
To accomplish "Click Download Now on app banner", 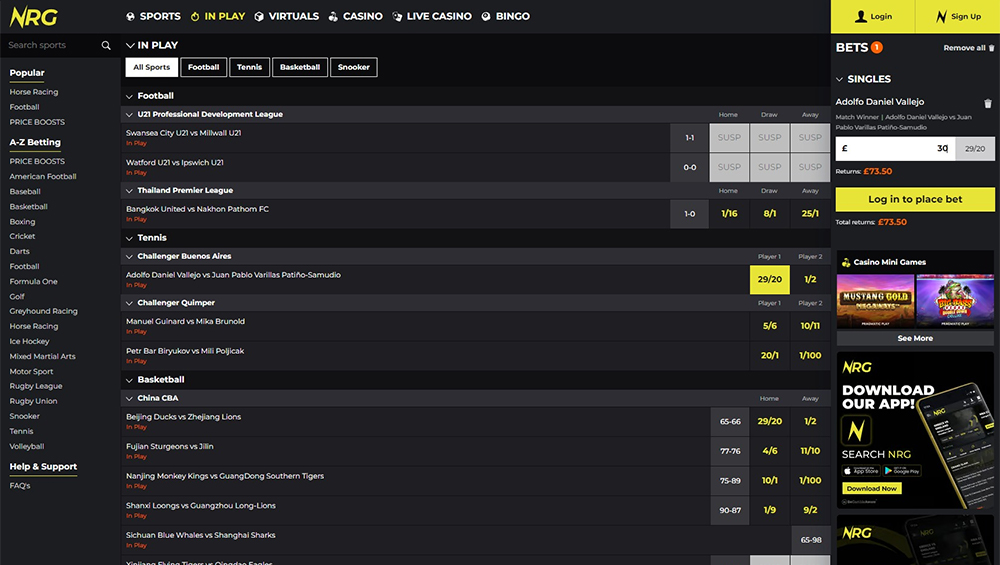I will (x=872, y=488).
